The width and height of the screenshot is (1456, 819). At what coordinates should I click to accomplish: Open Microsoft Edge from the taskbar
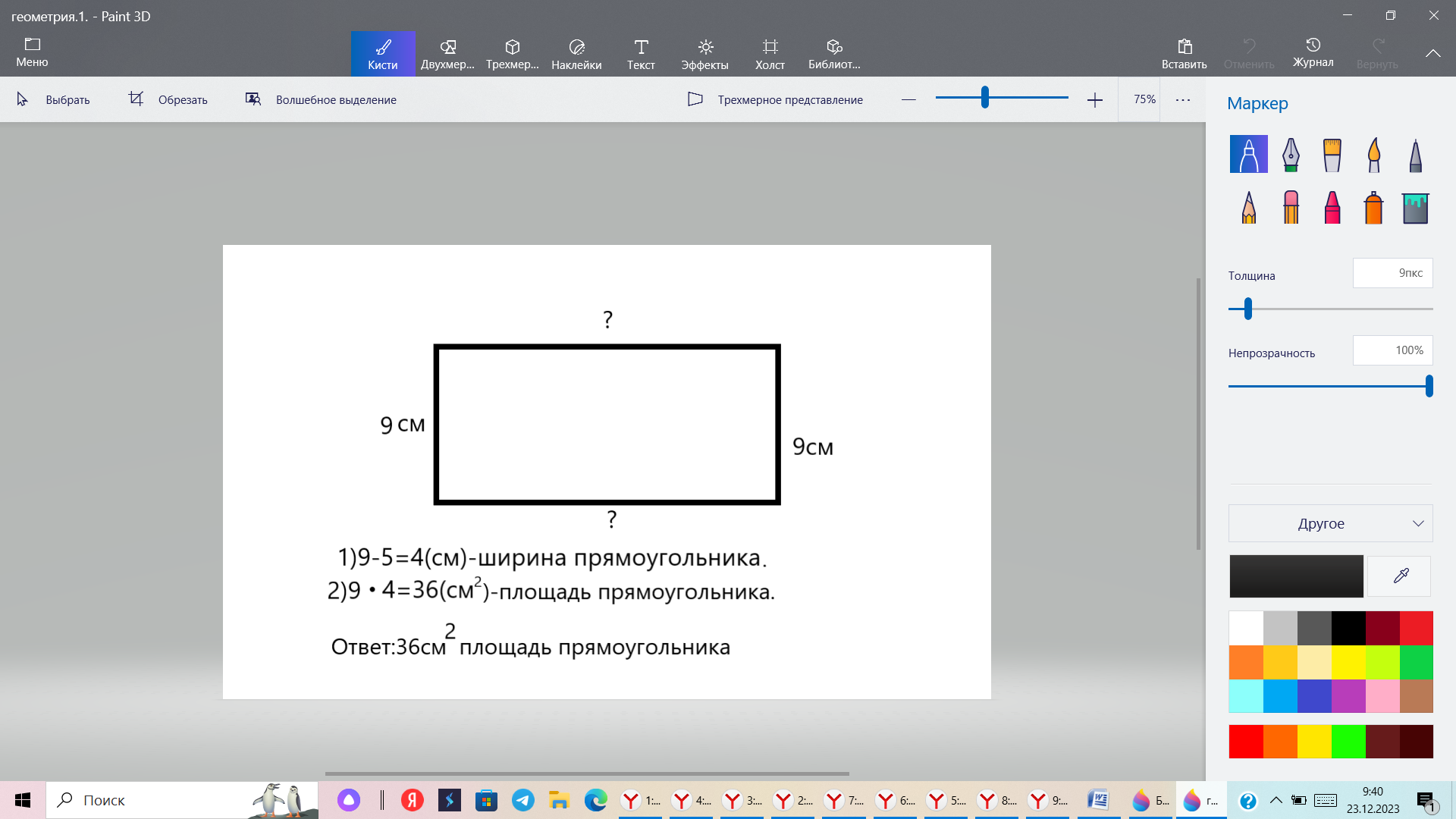pyautogui.click(x=595, y=800)
